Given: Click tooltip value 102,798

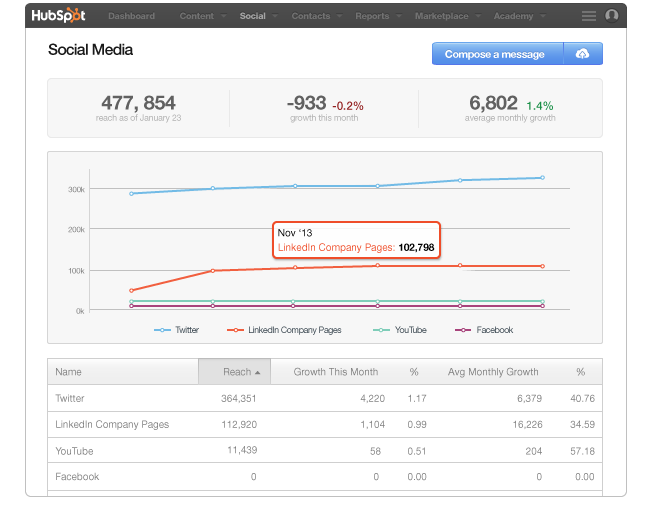Looking at the screenshot, I should [416, 248].
